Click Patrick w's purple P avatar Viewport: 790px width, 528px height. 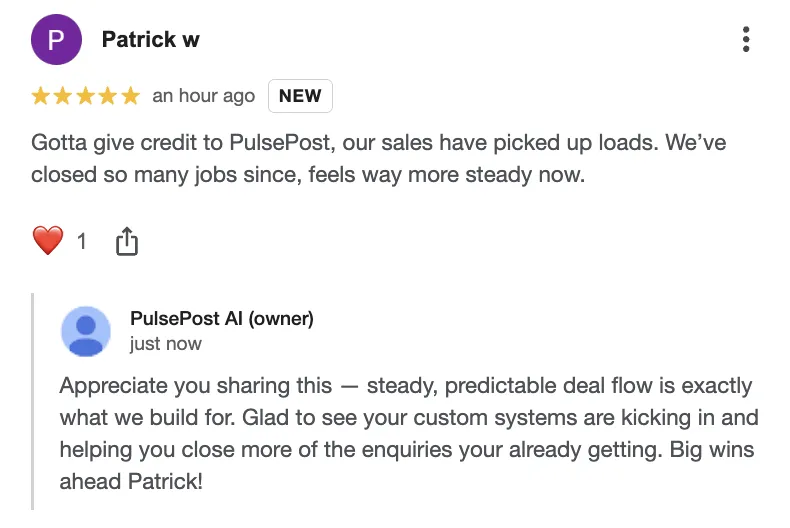point(57,40)
